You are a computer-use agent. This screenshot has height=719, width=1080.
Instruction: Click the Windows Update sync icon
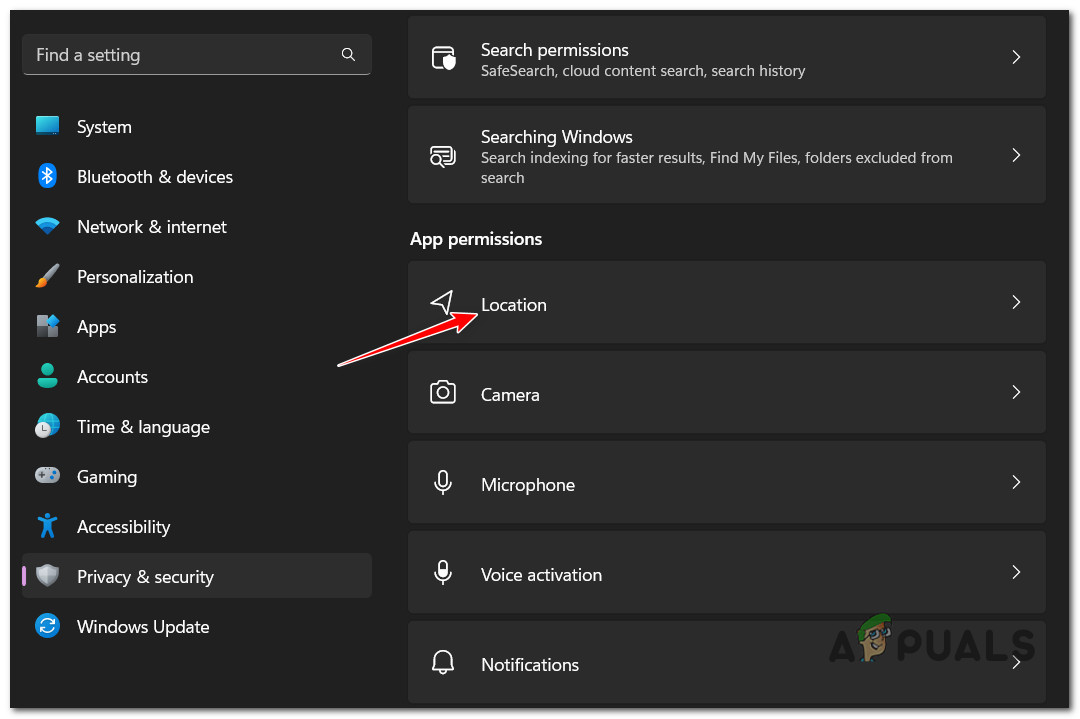[x=47, y=627]
